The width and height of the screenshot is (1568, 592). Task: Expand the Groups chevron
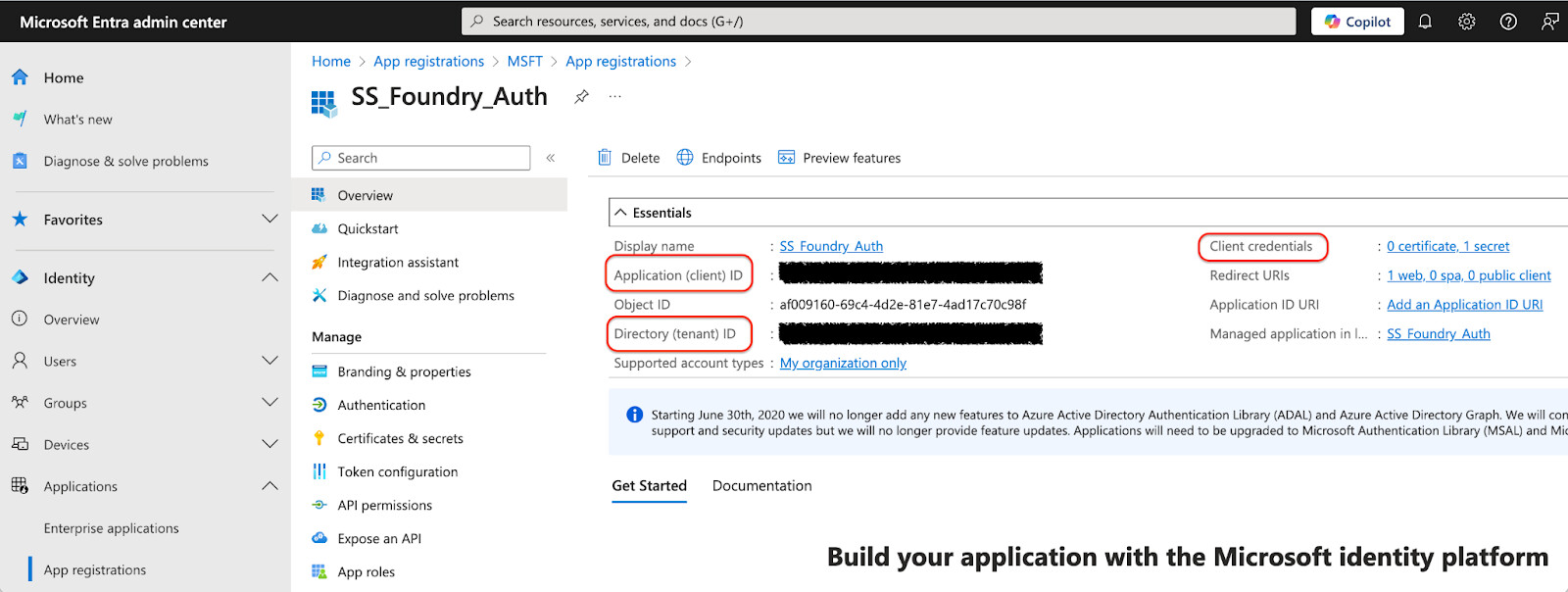point(269,402)
